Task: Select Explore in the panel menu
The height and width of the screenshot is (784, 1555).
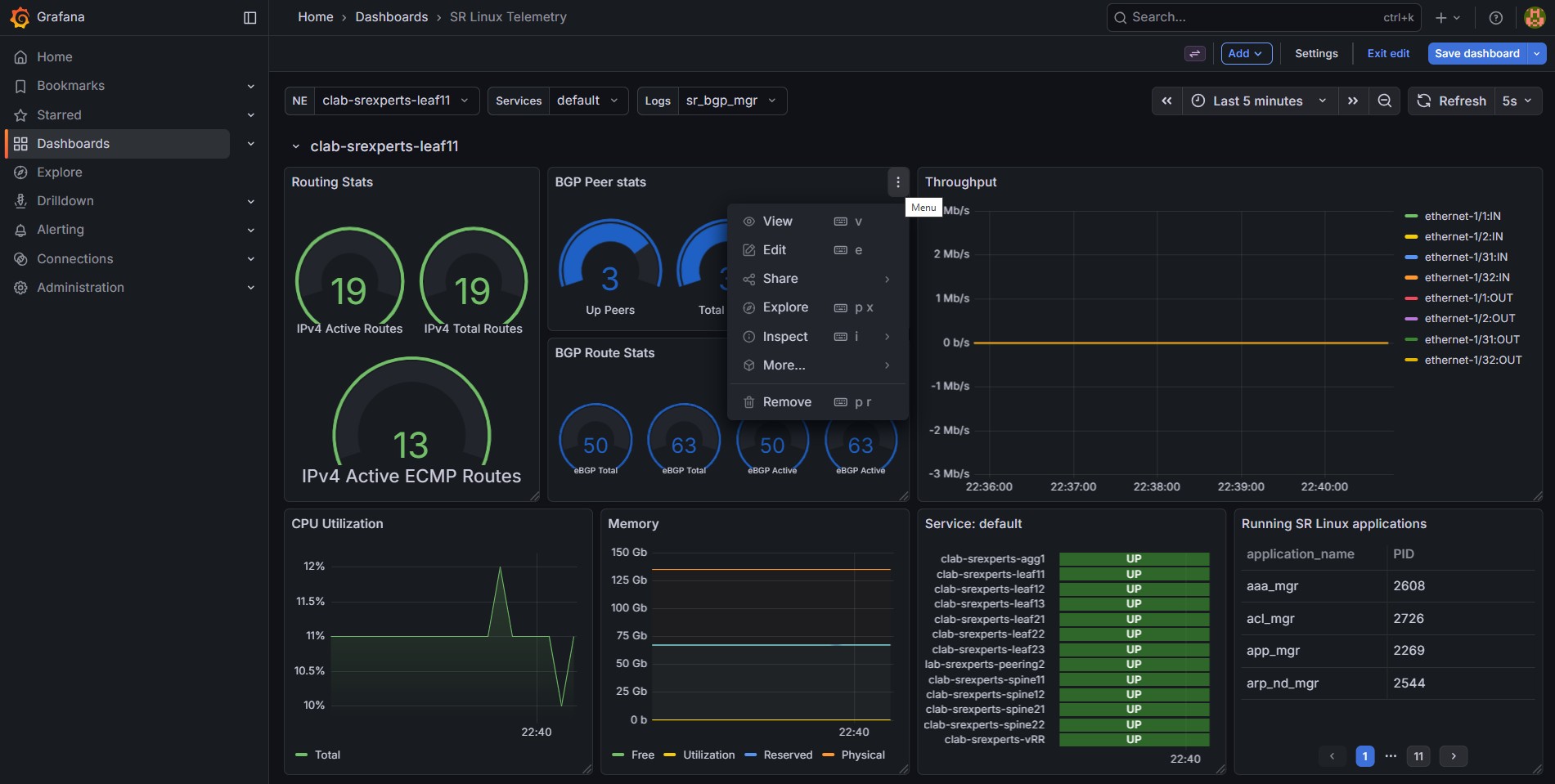Action: coord(817,307)
